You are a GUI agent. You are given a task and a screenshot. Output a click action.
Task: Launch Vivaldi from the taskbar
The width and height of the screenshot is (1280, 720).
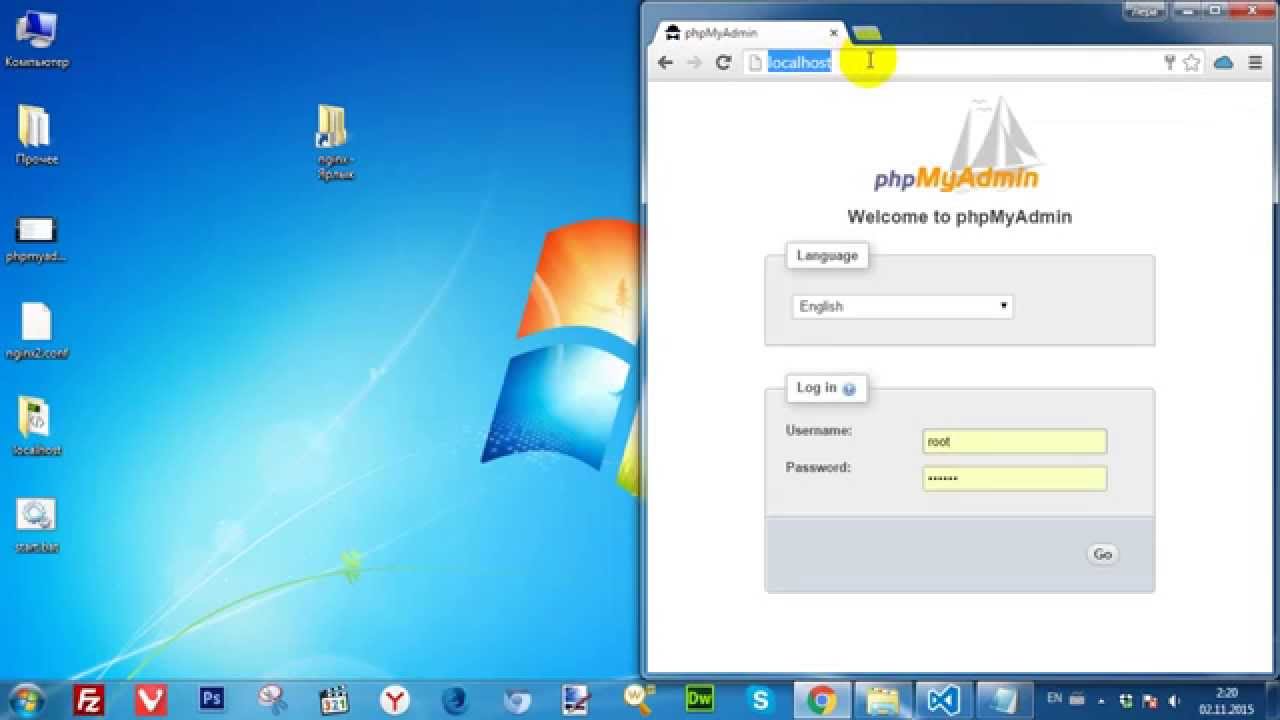coord(150,699)
